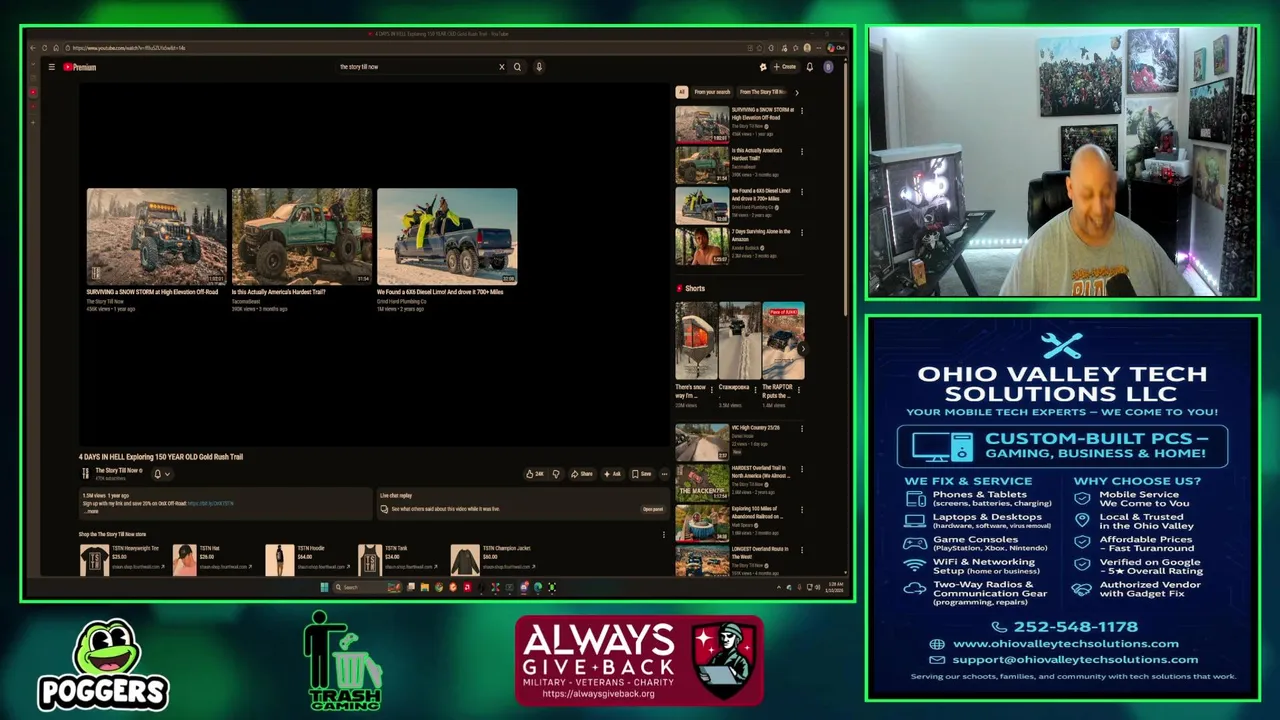Image resolution: width=1280 pixels, height=720 pixels.
Task: Open the YouTube account avatar menu
Action: tap(828, 67)
